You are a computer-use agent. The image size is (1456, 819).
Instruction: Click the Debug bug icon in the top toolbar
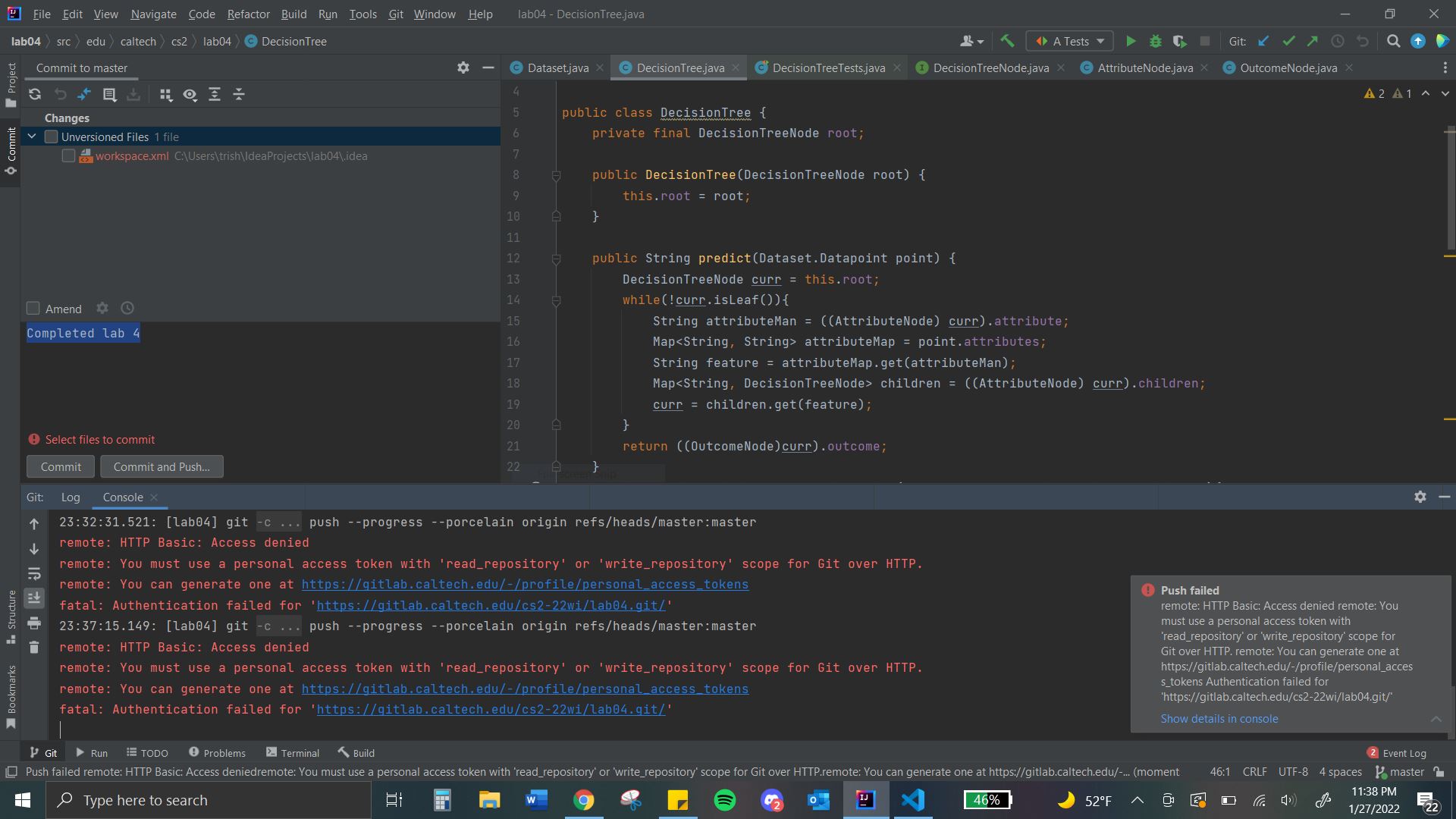tap(1156, 42)
